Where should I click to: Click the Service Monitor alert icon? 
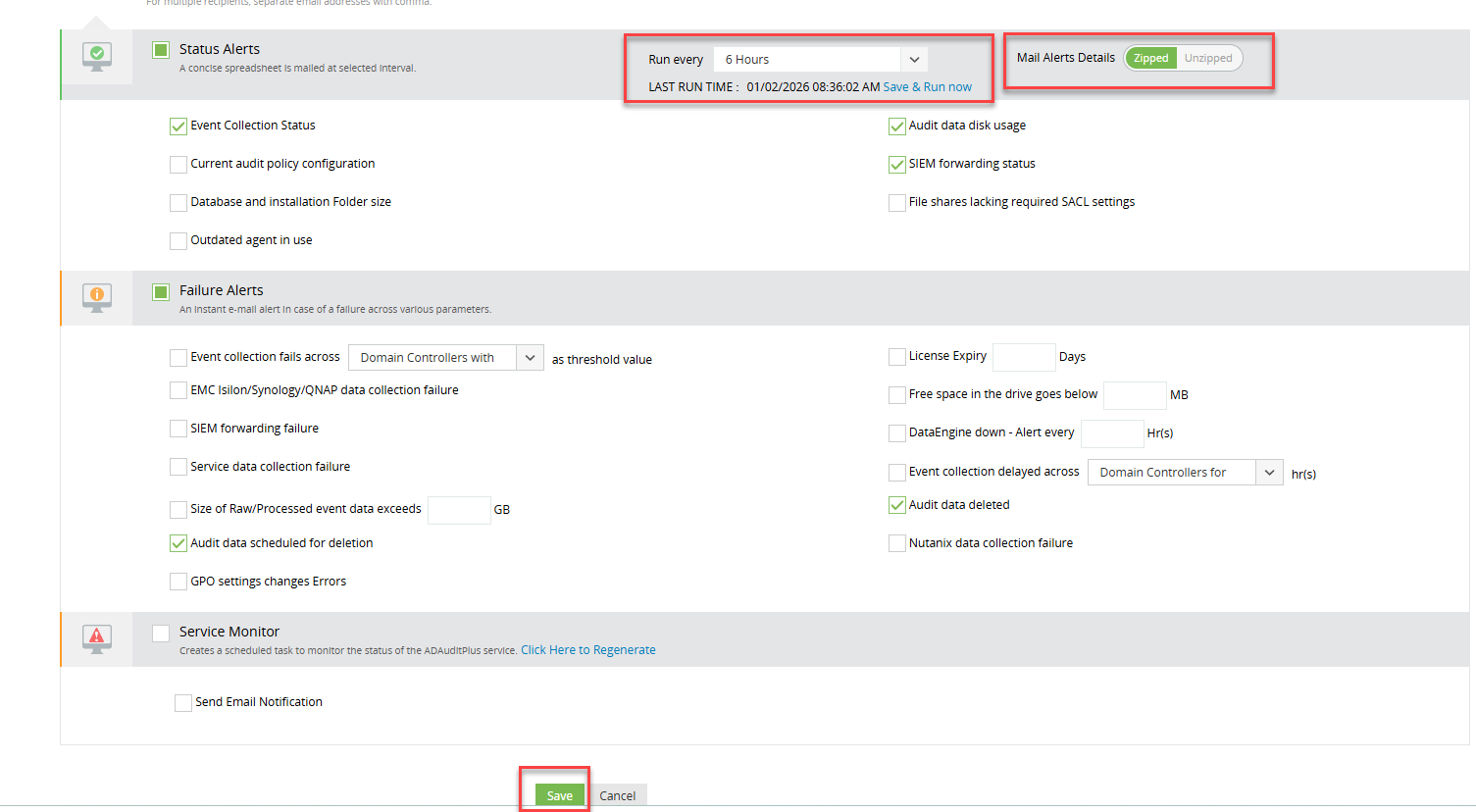tap(96, 639)
